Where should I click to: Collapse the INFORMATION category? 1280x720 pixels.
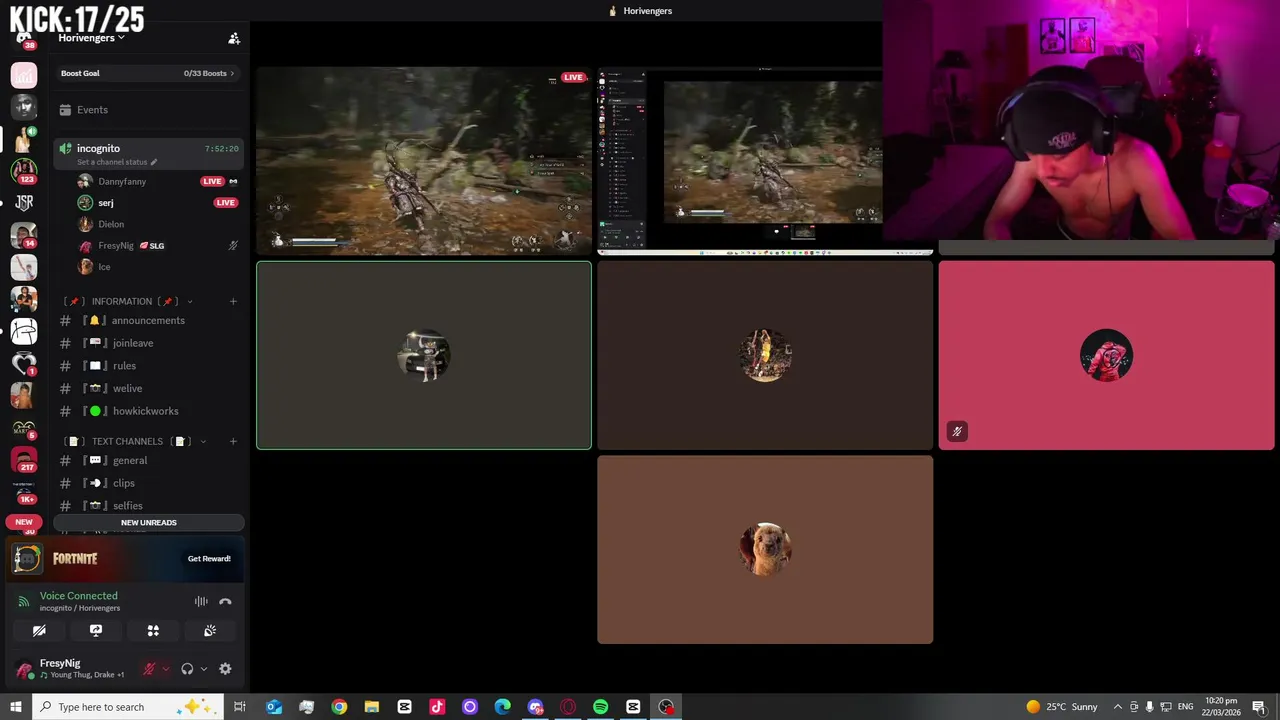pos(127,301)
